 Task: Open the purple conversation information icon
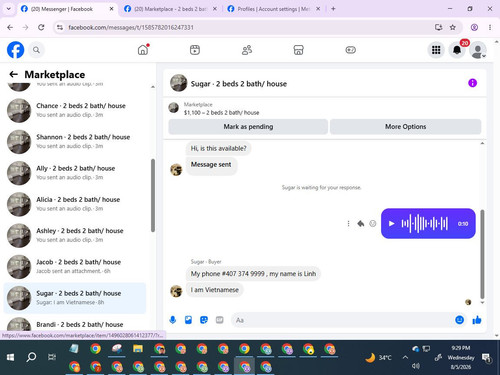pyautogui.click(x=472, y=83)
